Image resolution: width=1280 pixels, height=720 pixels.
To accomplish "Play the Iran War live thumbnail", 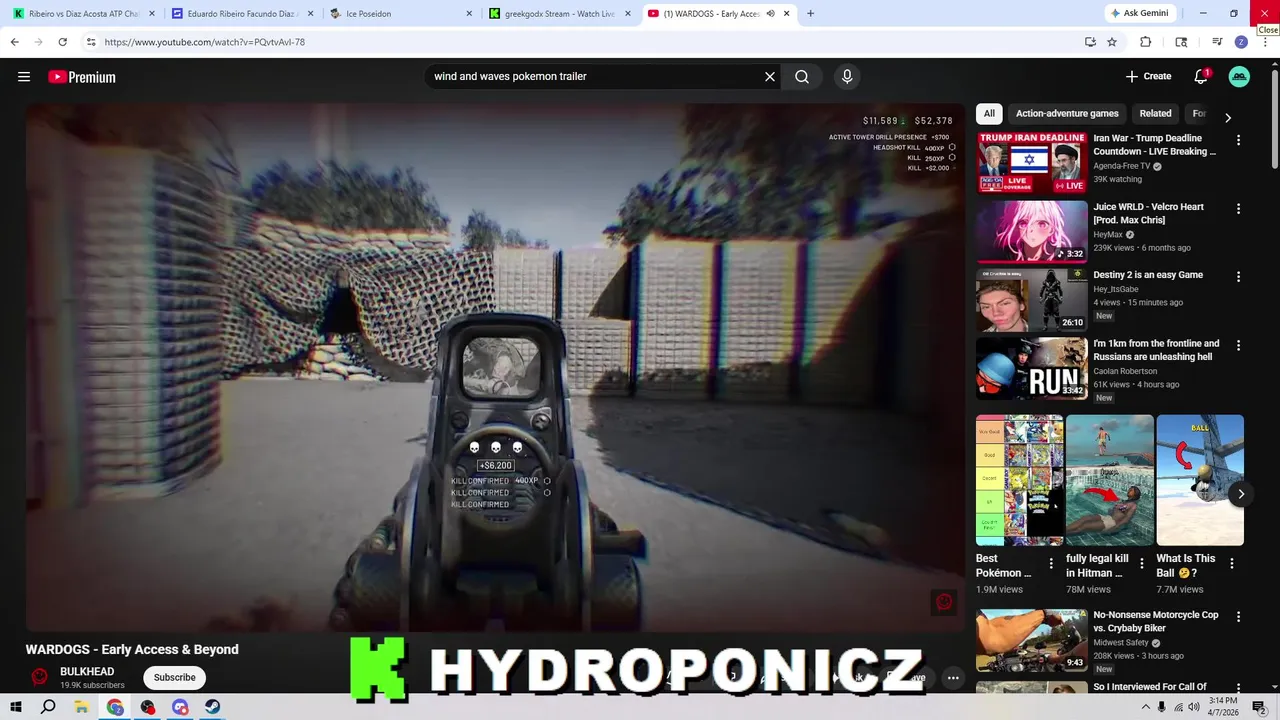I will [1031, 163].
